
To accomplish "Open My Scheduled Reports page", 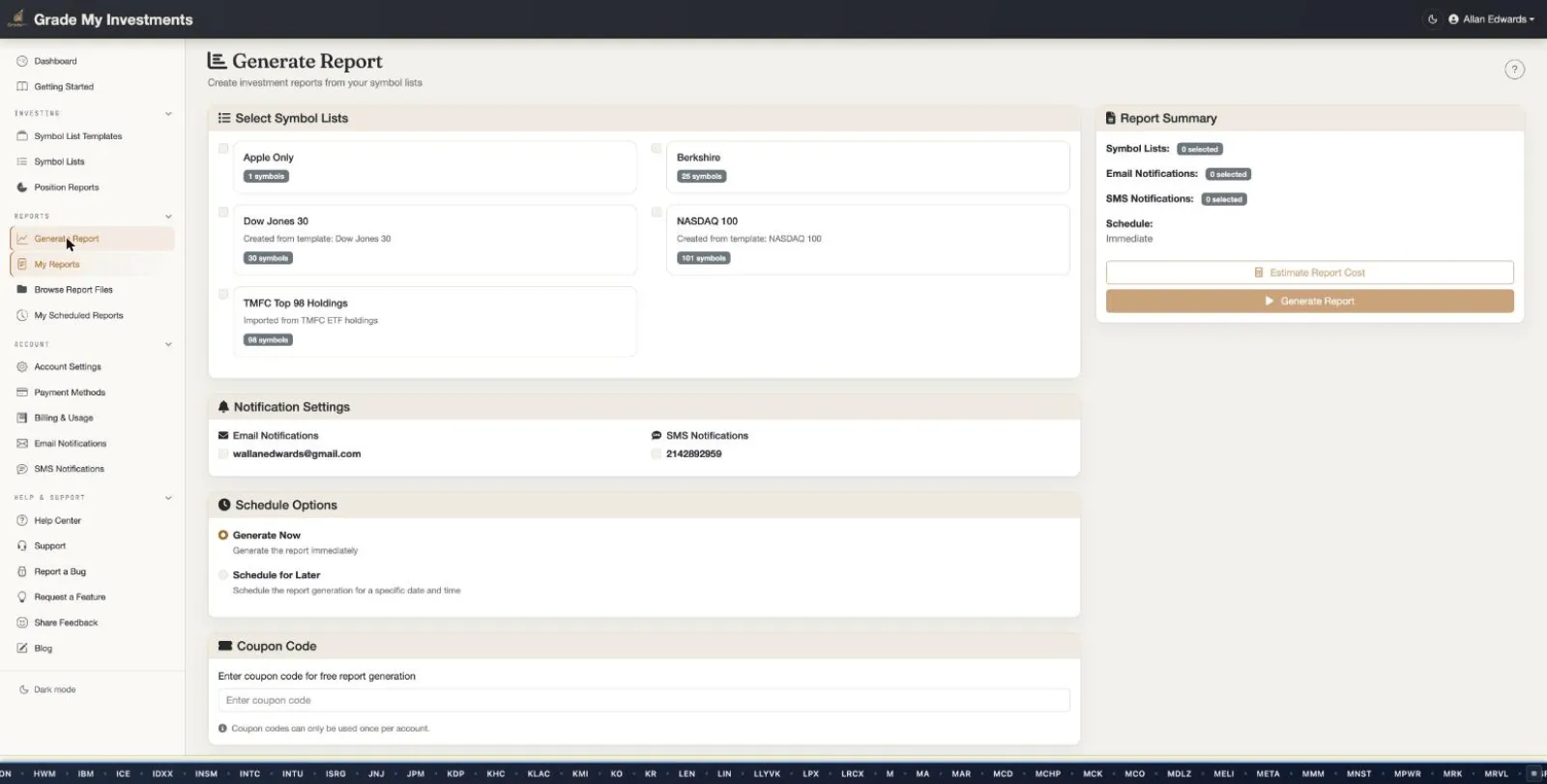I will coord(78,315).
